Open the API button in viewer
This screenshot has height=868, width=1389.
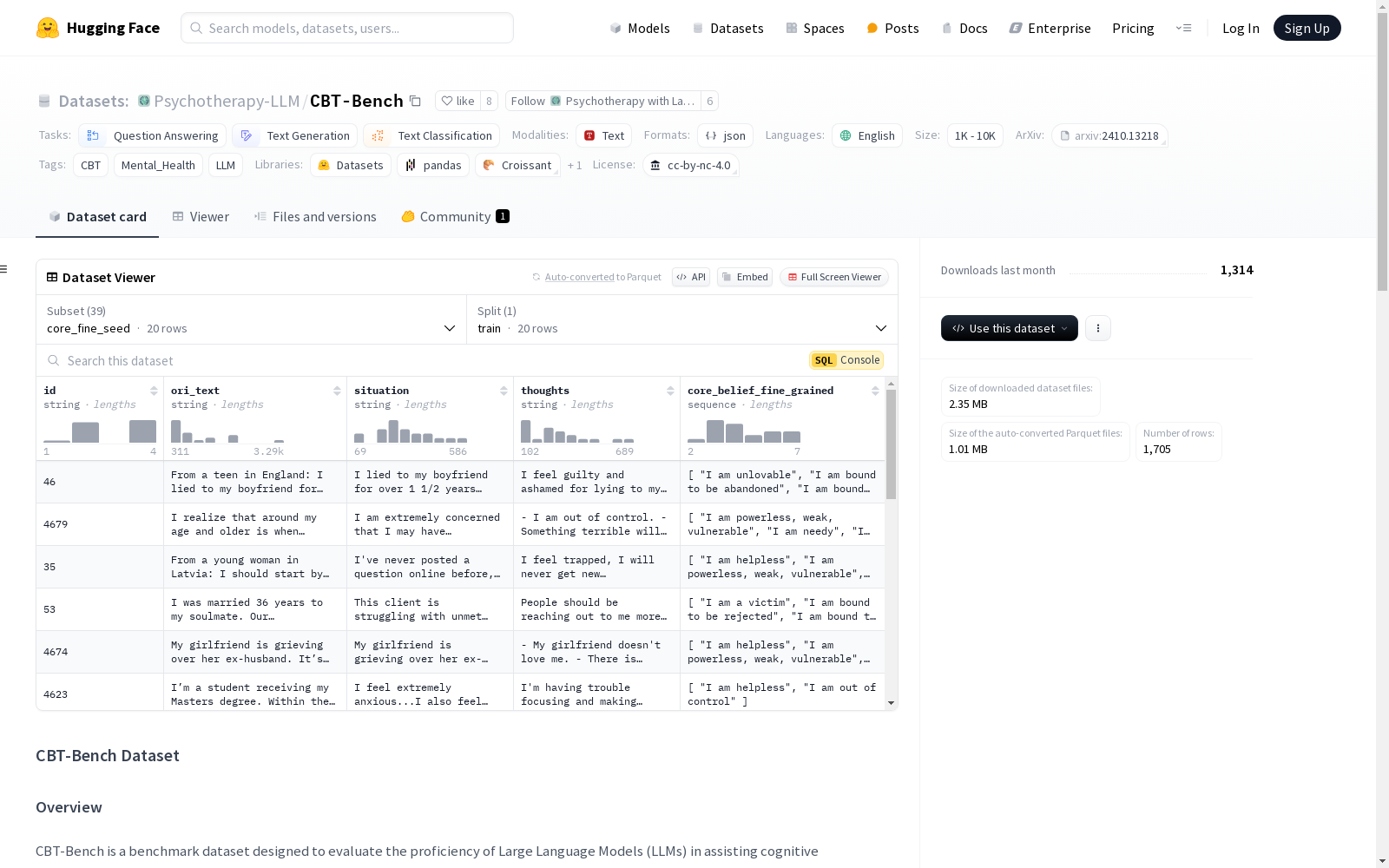coord(691,277)
